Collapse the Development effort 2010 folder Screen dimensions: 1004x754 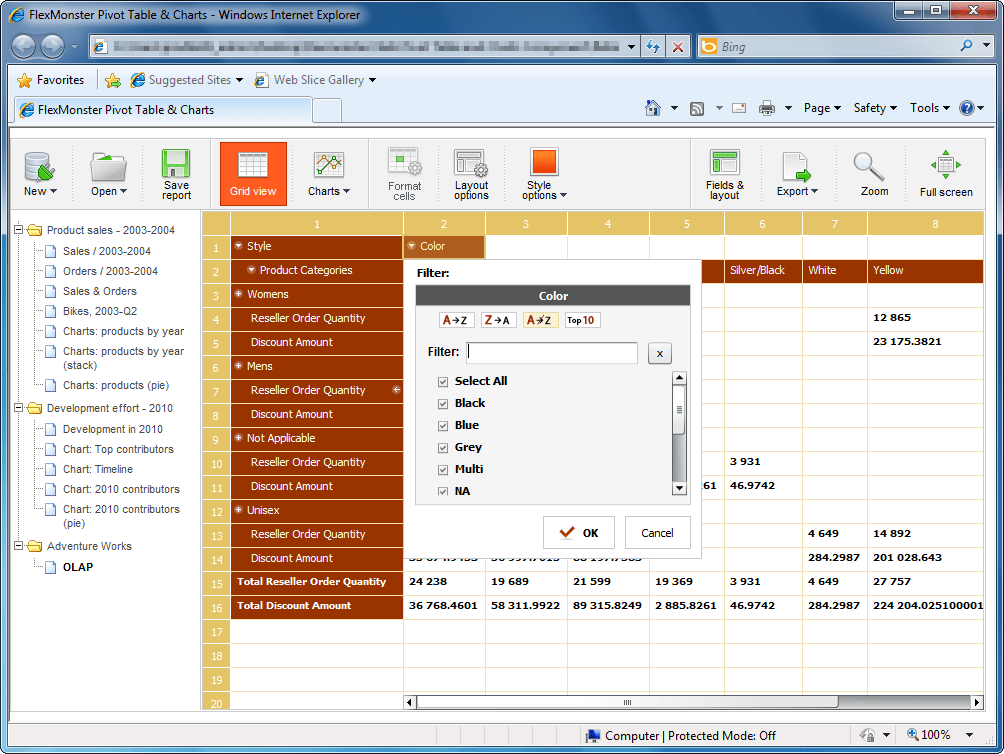19,408
